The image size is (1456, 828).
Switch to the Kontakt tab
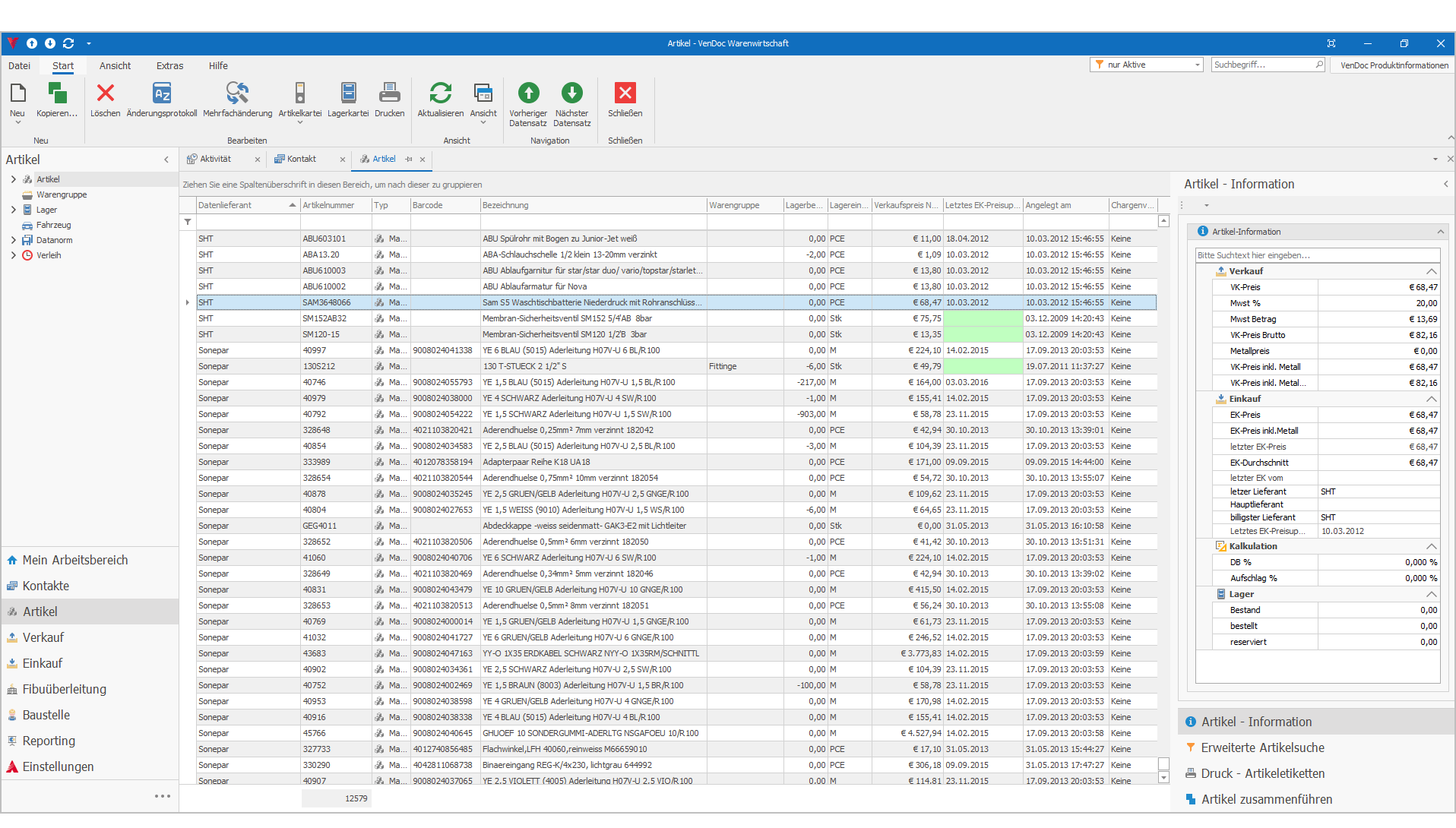(x=302, y=159)
